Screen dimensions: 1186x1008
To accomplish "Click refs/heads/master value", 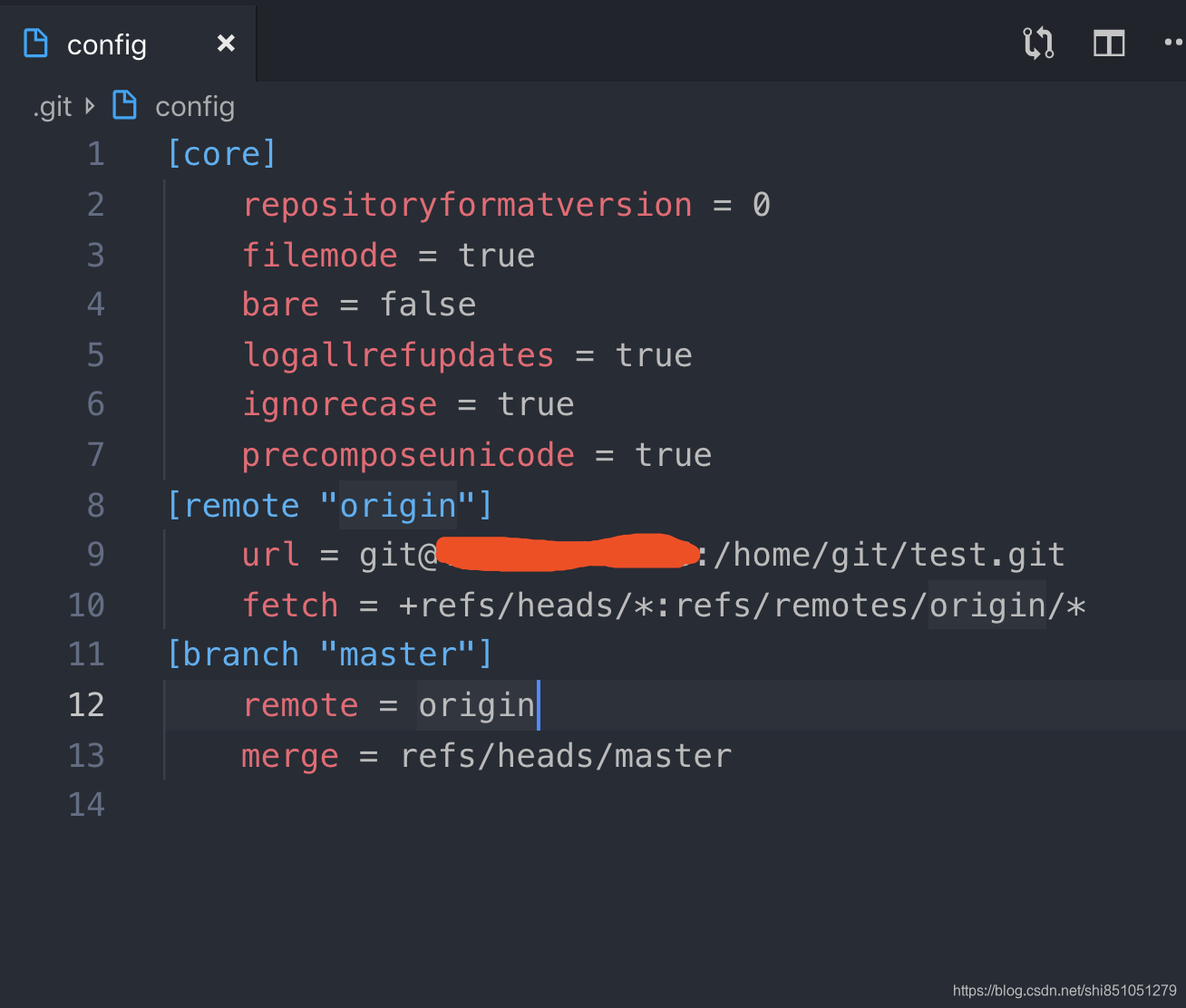I will click(x=566, y=755).
